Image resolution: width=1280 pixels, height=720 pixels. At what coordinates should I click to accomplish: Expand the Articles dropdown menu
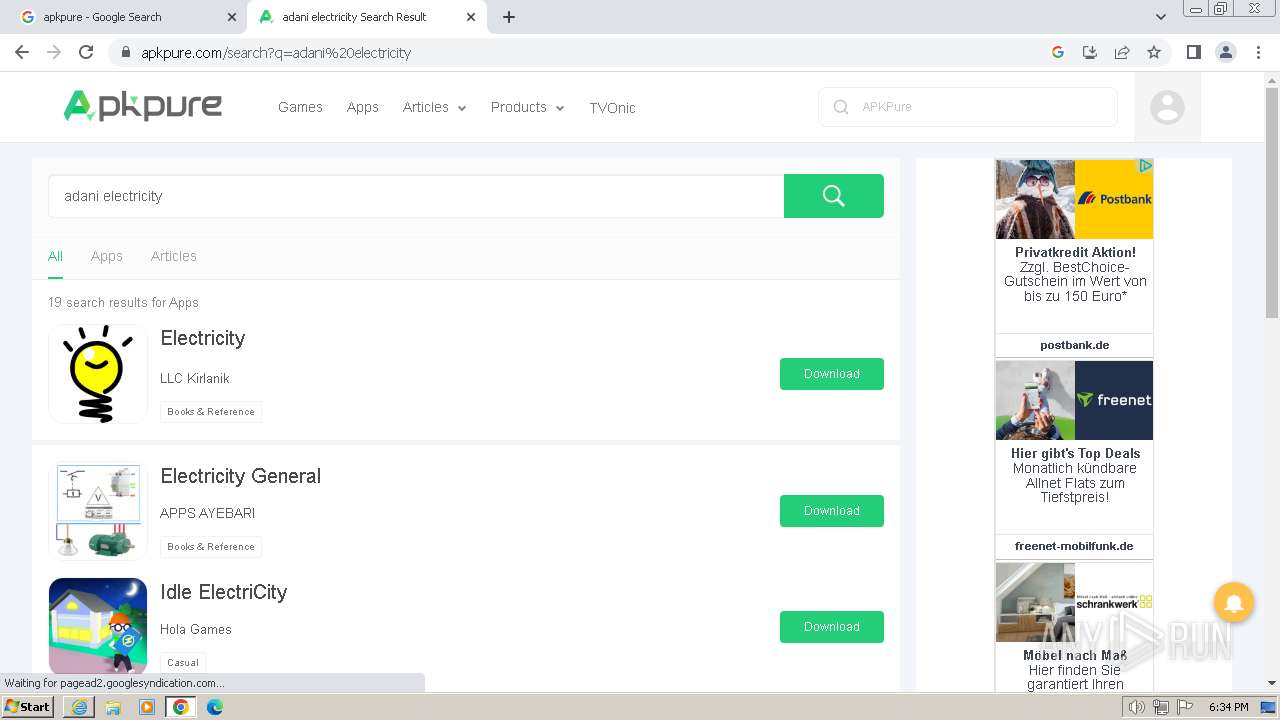click(x=434, y=107)
